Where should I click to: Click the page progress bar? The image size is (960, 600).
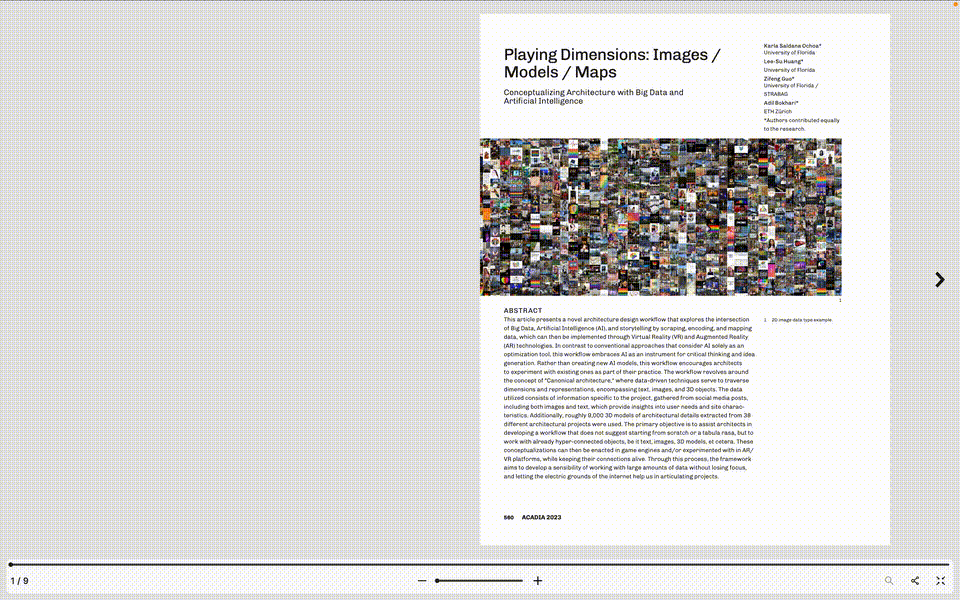pos(479,564)
